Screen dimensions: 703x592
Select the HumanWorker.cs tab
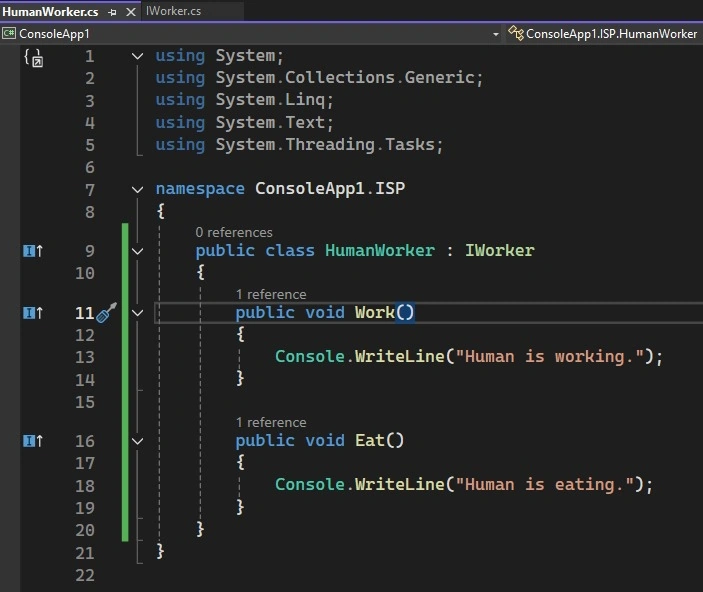(x=50, y=12)
